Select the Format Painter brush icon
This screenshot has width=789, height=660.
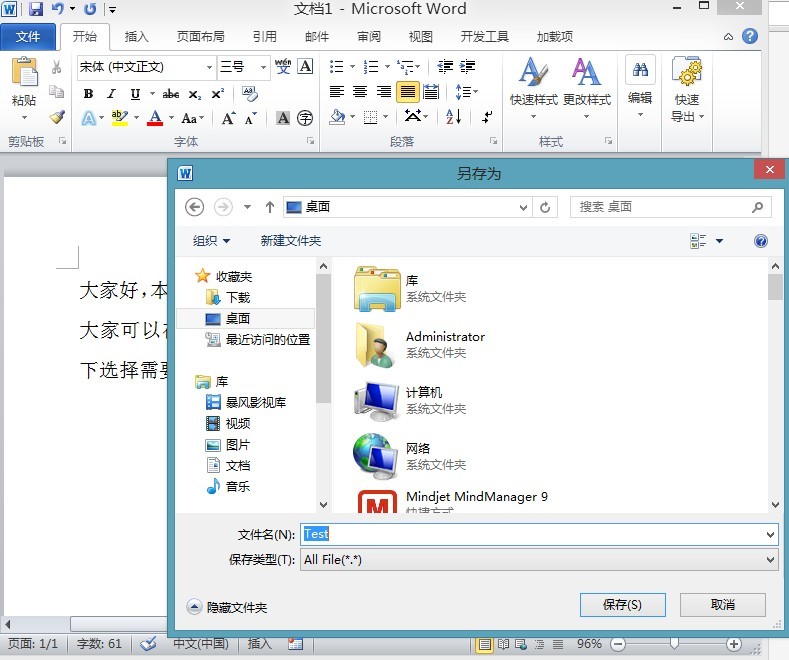(x=57, y=117)
